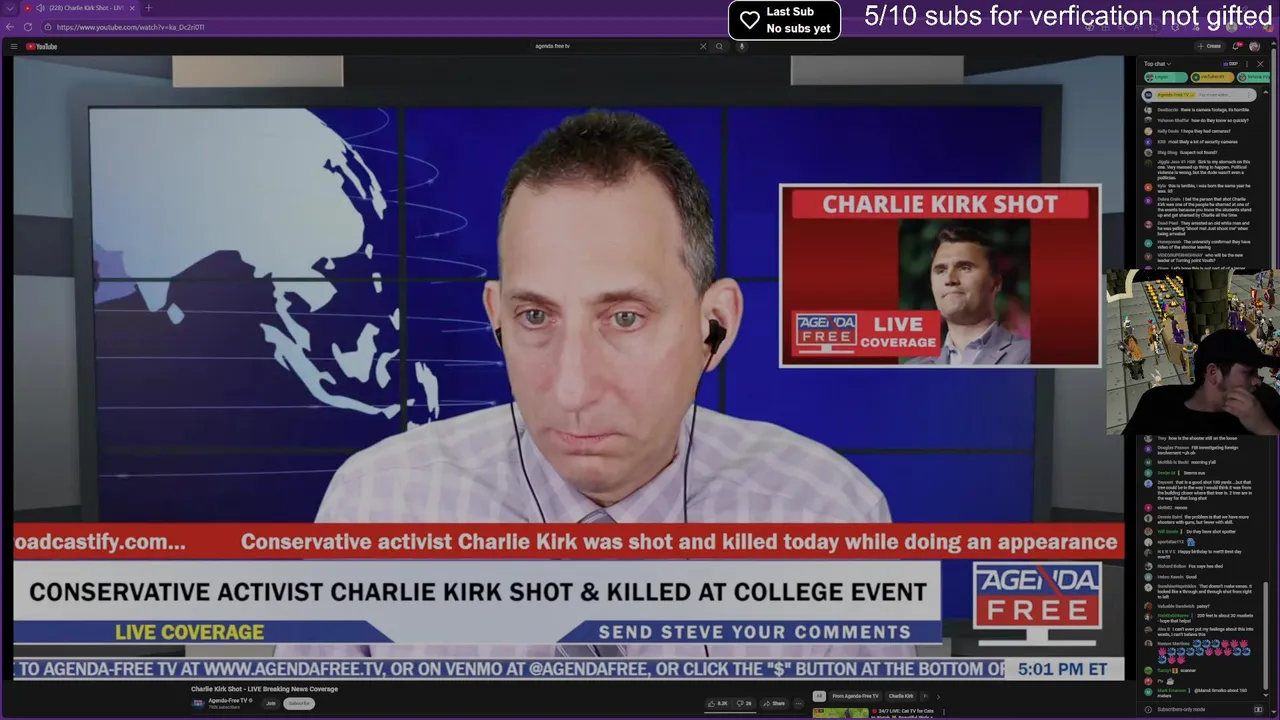Open the account avatar menu

pos(1254,46)
